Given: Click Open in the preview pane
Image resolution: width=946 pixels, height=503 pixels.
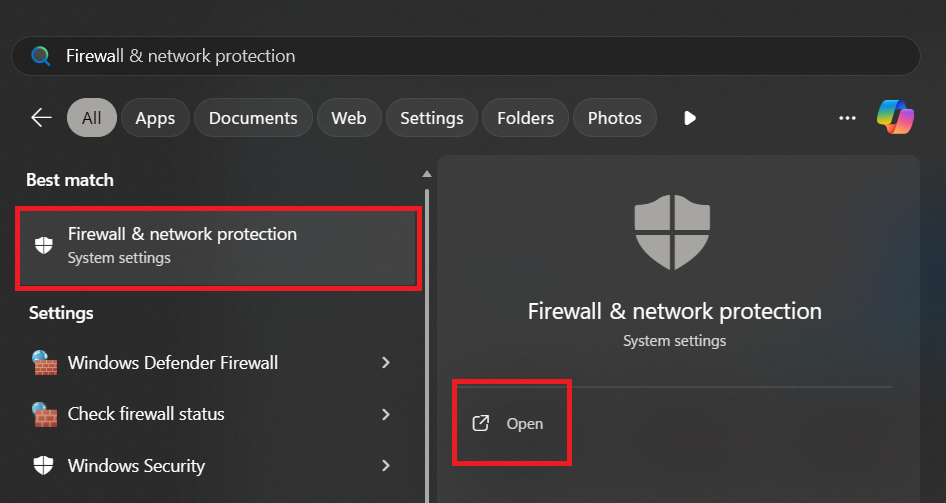Looking at the screenshot, I should pos(511,424).
